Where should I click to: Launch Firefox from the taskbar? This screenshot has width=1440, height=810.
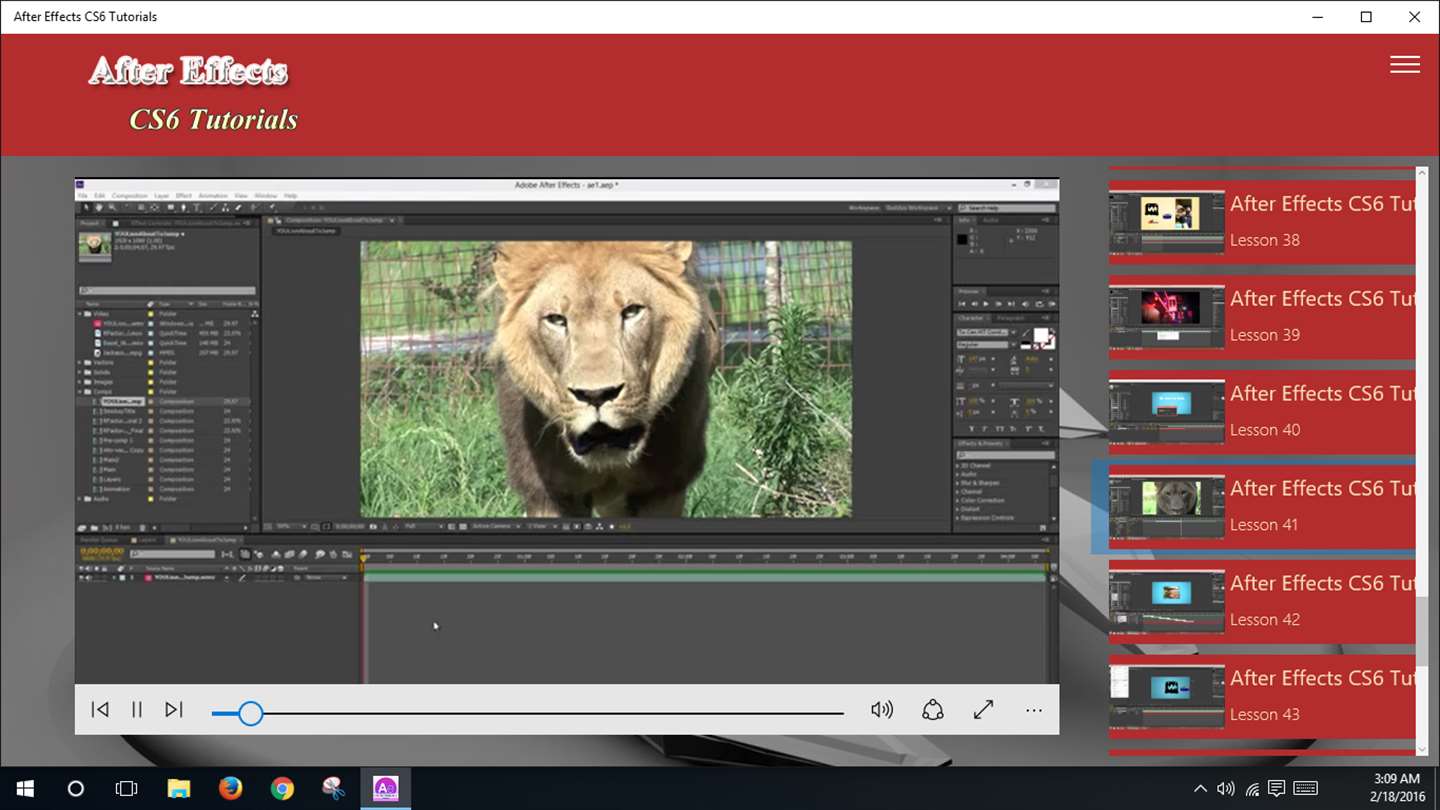click(x=230, y=789)
